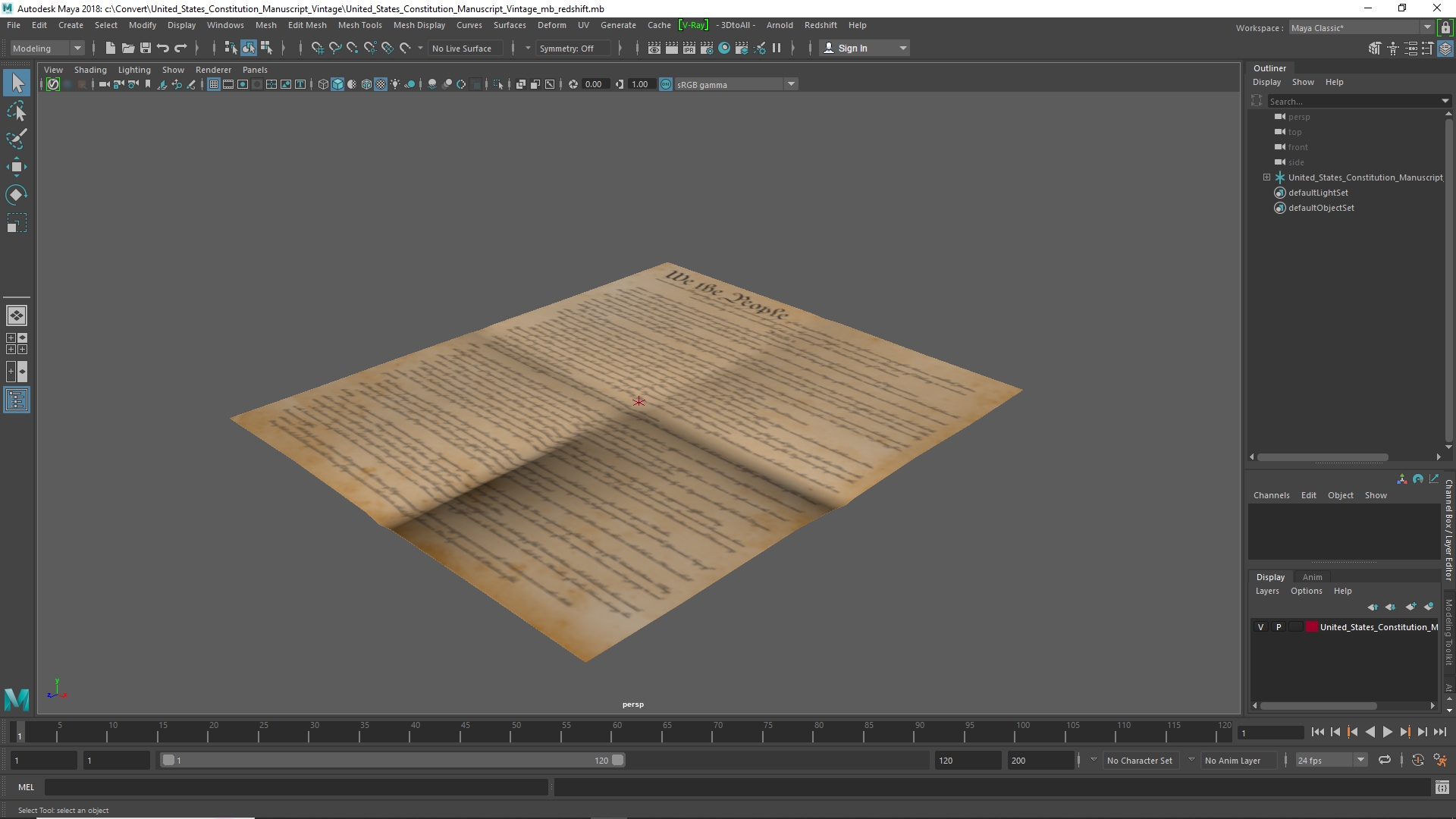This screenshot has height=819, width=1456.
Task: Toggle the sRGB color management button
Action: pyautogui.click(x=666, y=84)
